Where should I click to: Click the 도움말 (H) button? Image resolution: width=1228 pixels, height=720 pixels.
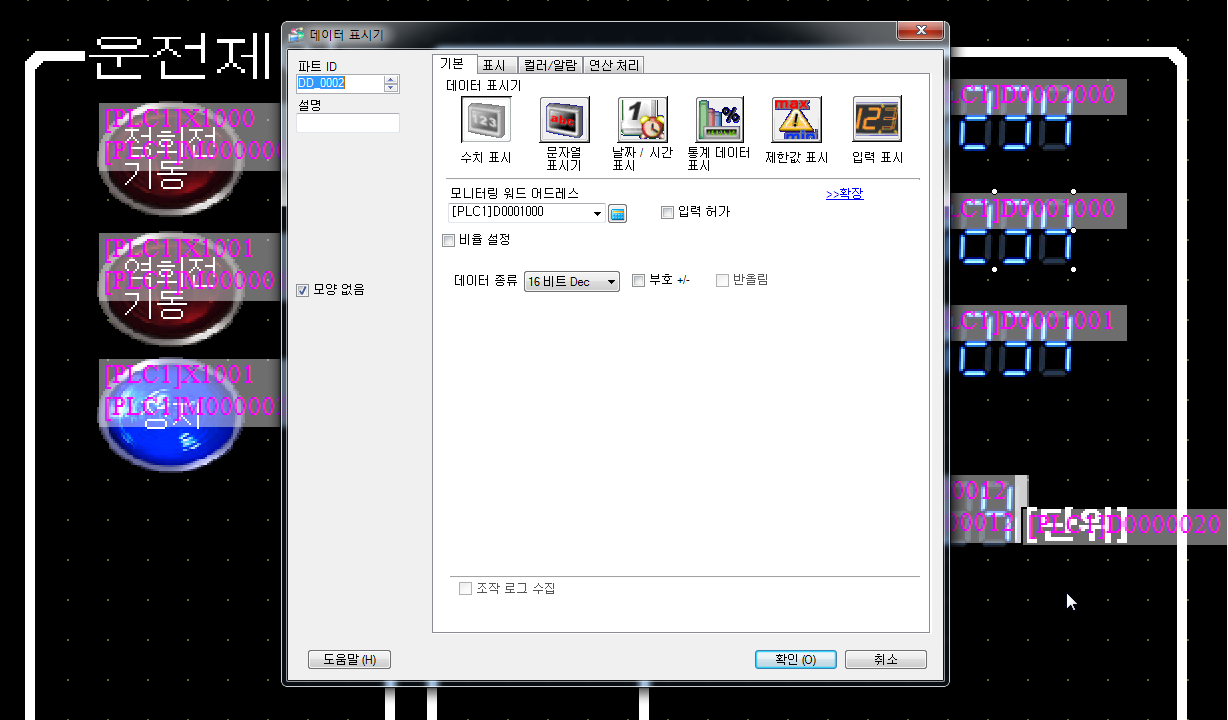tap(349, 660)
